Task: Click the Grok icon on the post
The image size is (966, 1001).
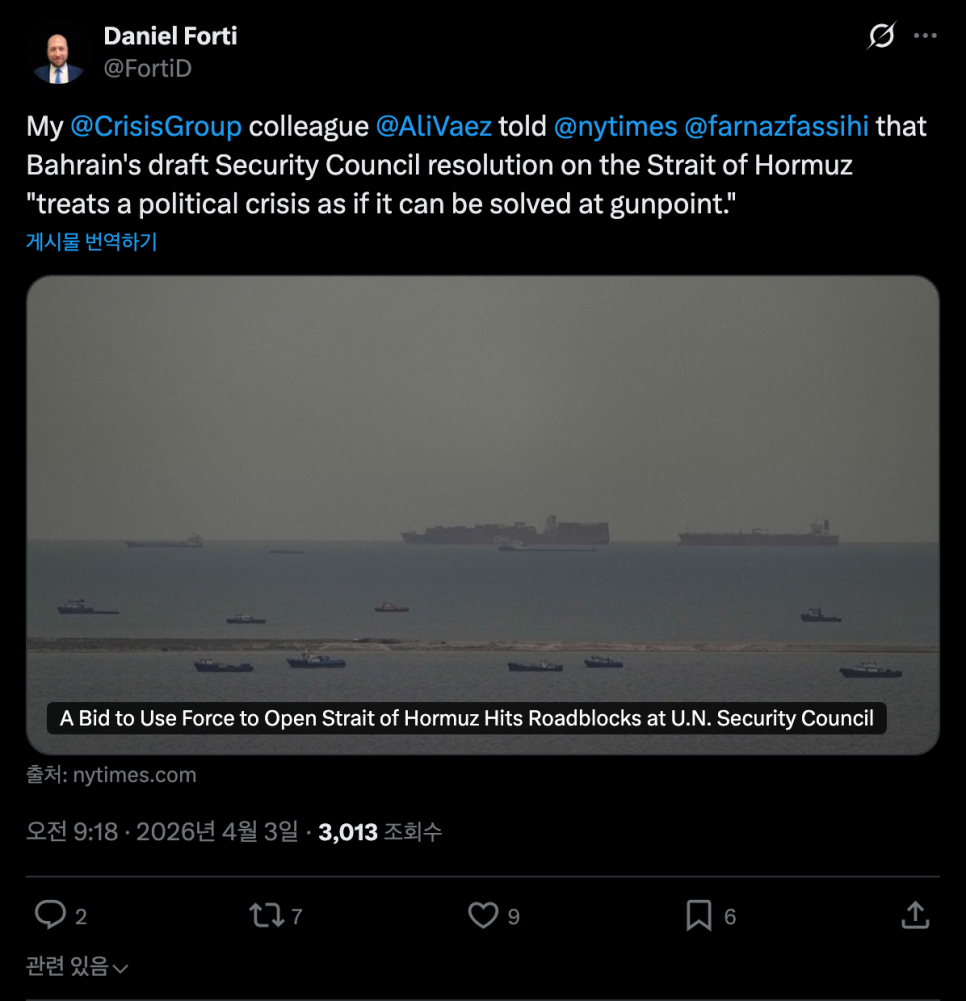Action: (x=881, y=37)
